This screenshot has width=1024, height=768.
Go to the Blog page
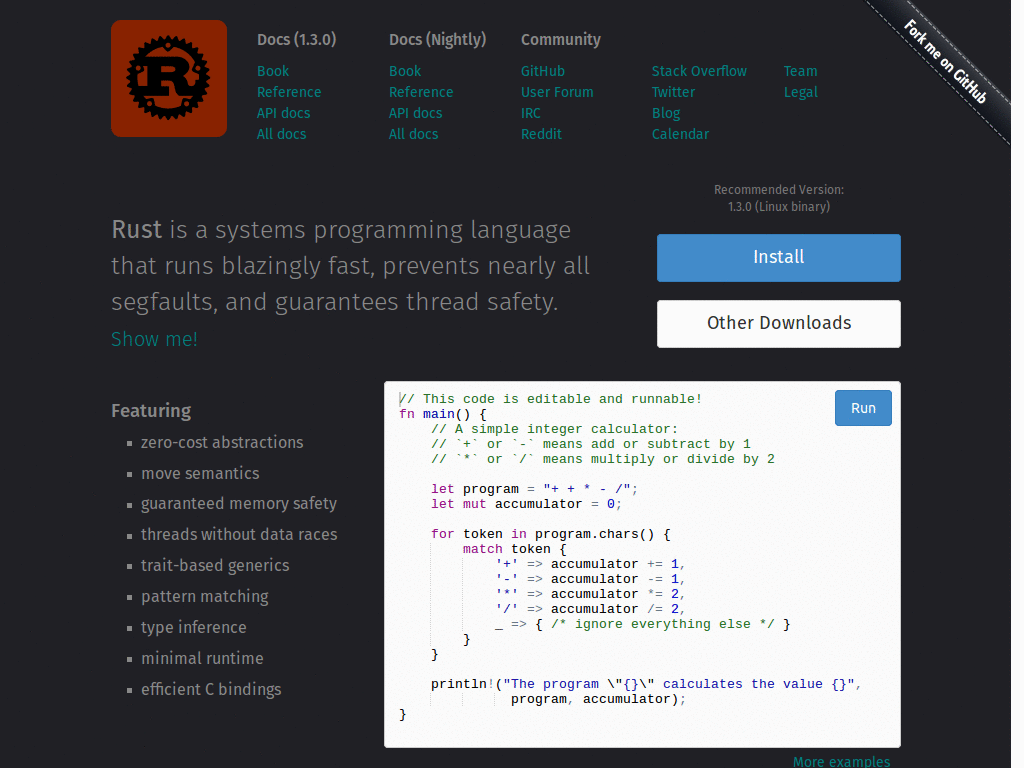(x=665, y=113)
